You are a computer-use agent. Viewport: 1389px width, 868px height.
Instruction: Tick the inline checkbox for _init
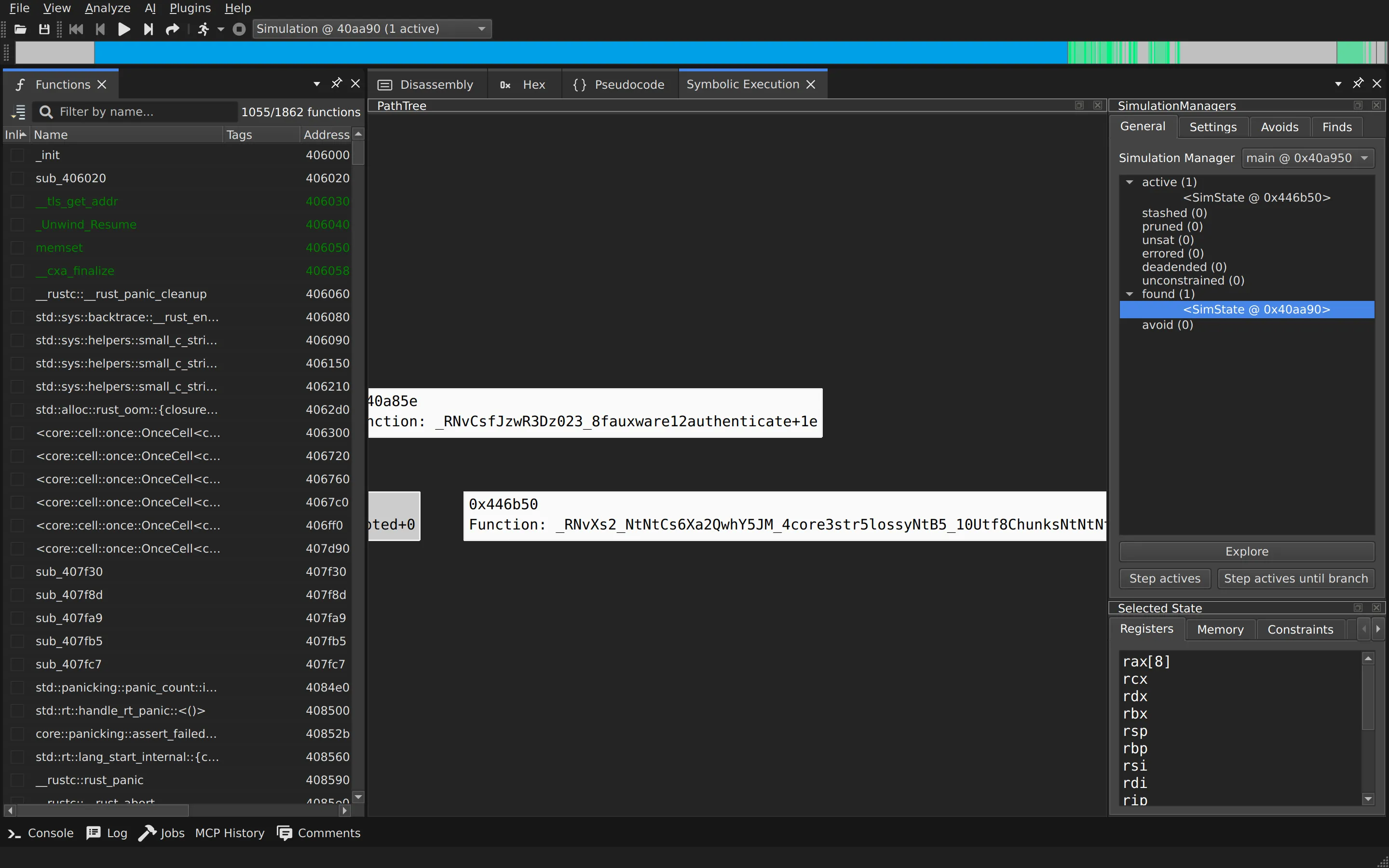click(17, 155)
